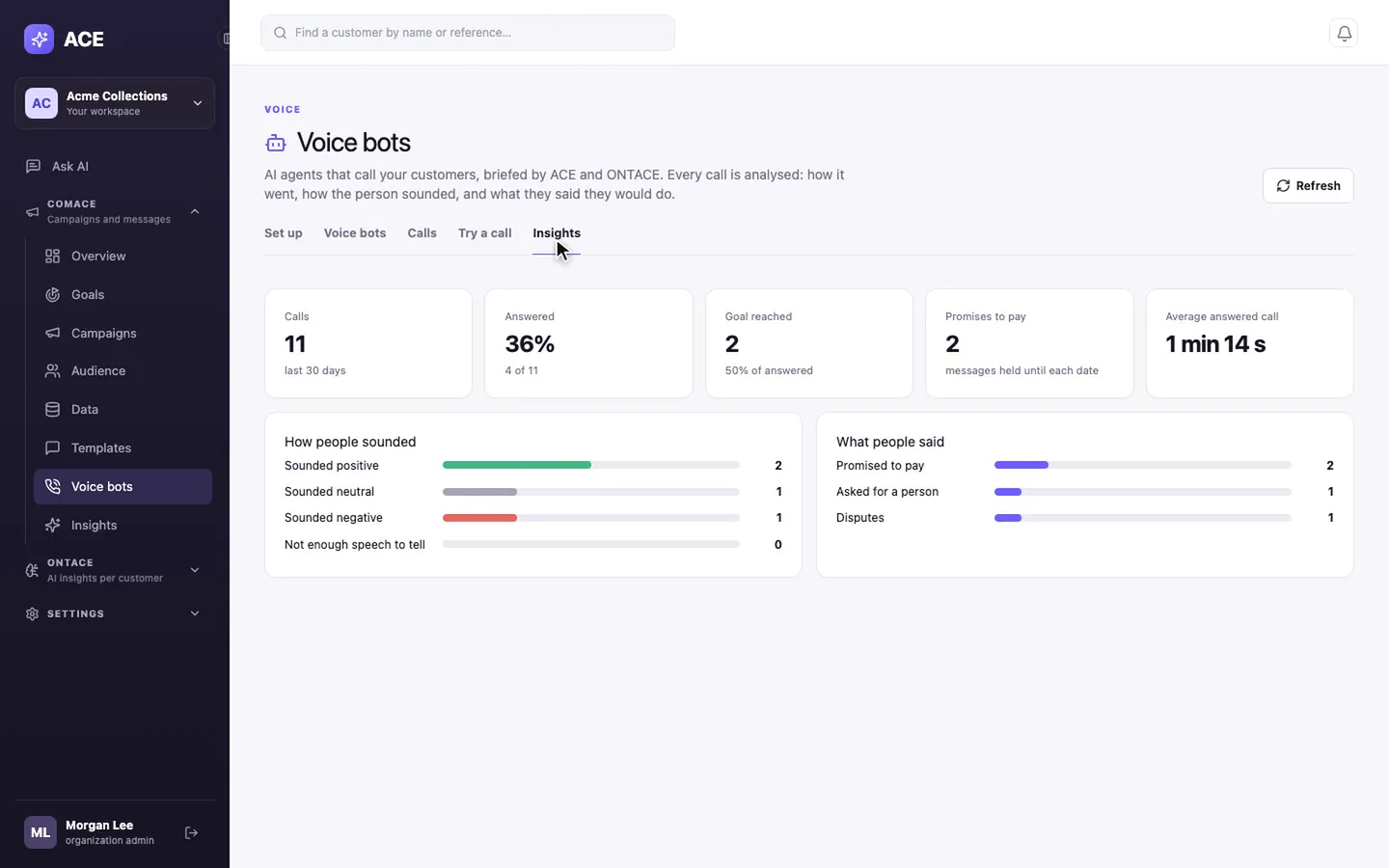The width and height of the screenshot is (1389, 868).
Task: Open Goals target icon in sidebar
Action: tap(53, 295)
